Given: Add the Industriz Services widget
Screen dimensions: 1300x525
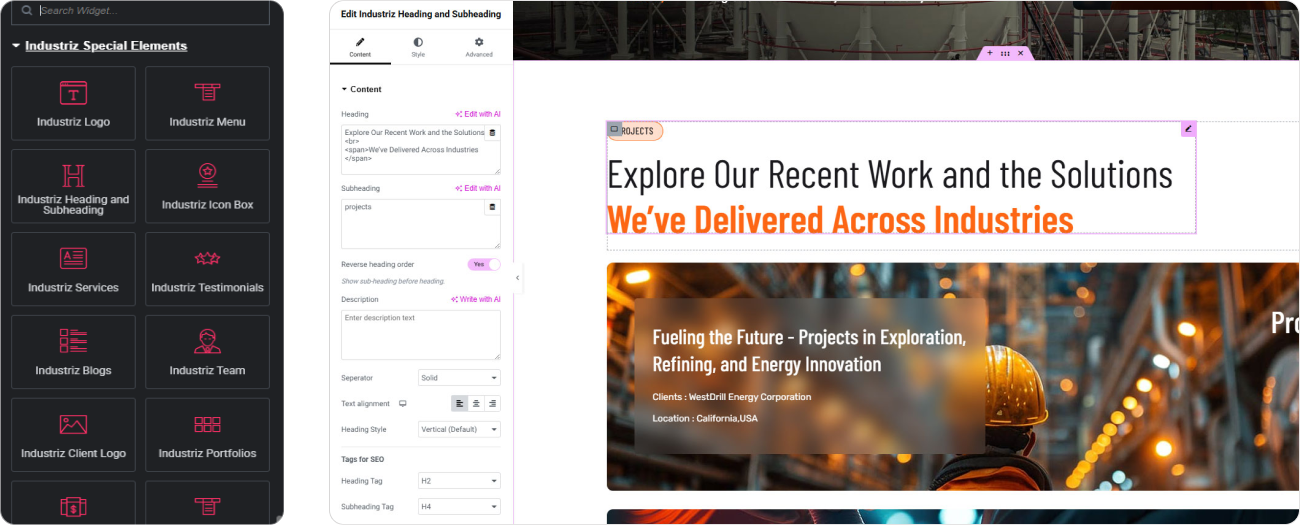Looking at the screenshot, I should click(x=73, y=270).
